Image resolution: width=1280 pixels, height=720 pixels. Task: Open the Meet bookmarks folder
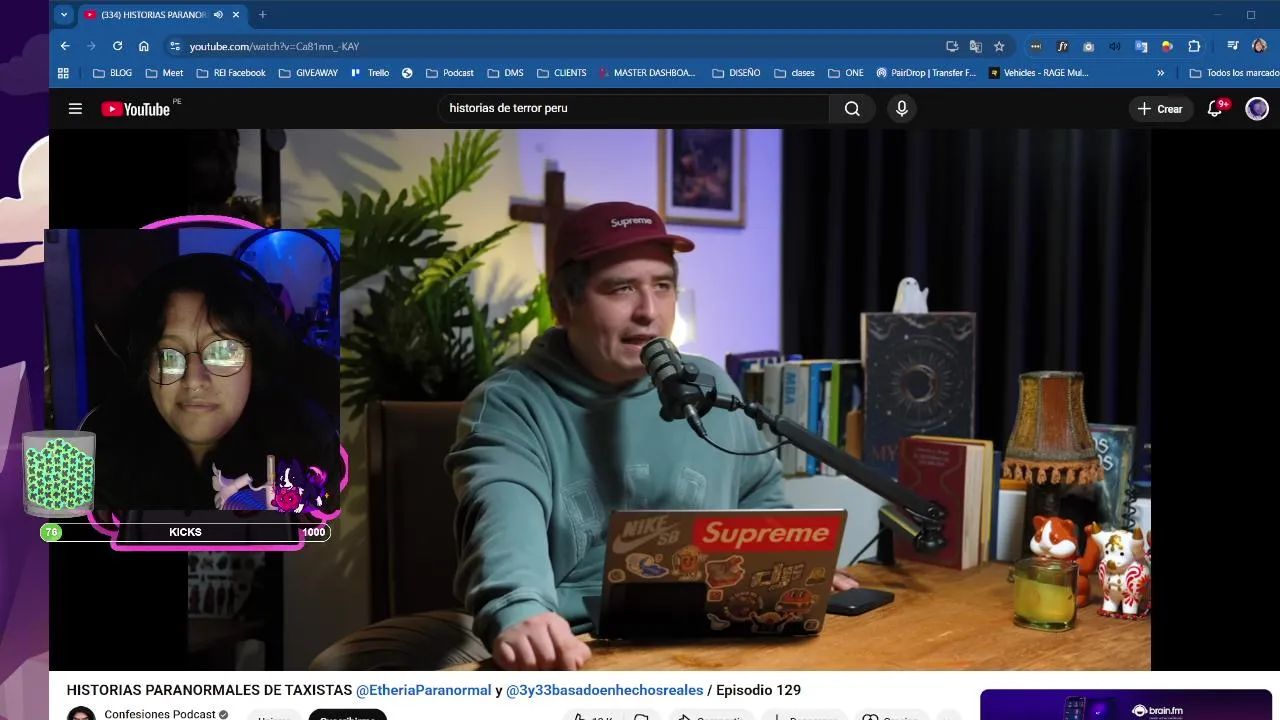(x=164, y=73)
